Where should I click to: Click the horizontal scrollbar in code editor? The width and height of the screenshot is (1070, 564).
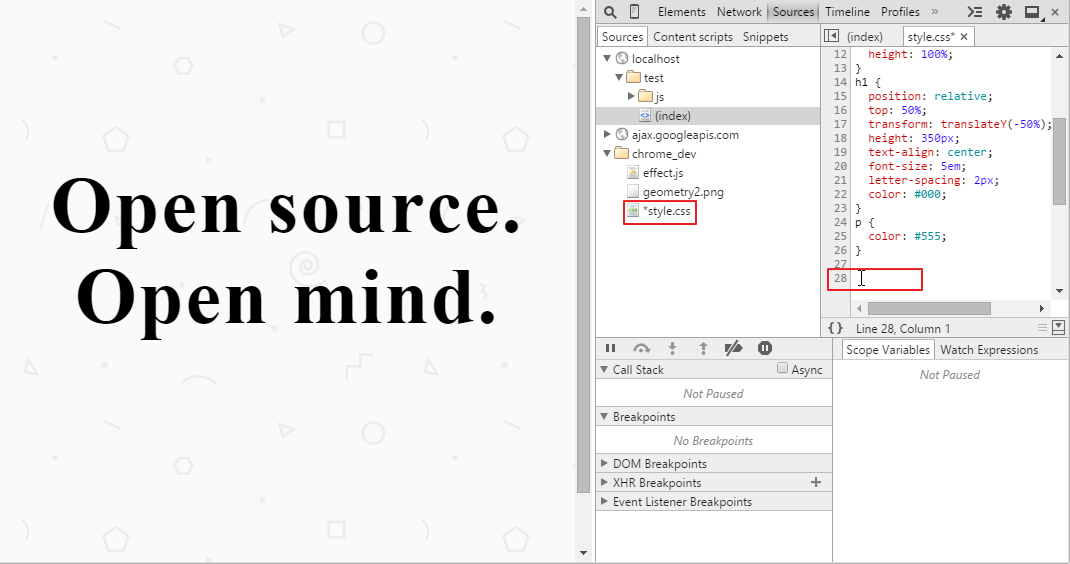928,309
